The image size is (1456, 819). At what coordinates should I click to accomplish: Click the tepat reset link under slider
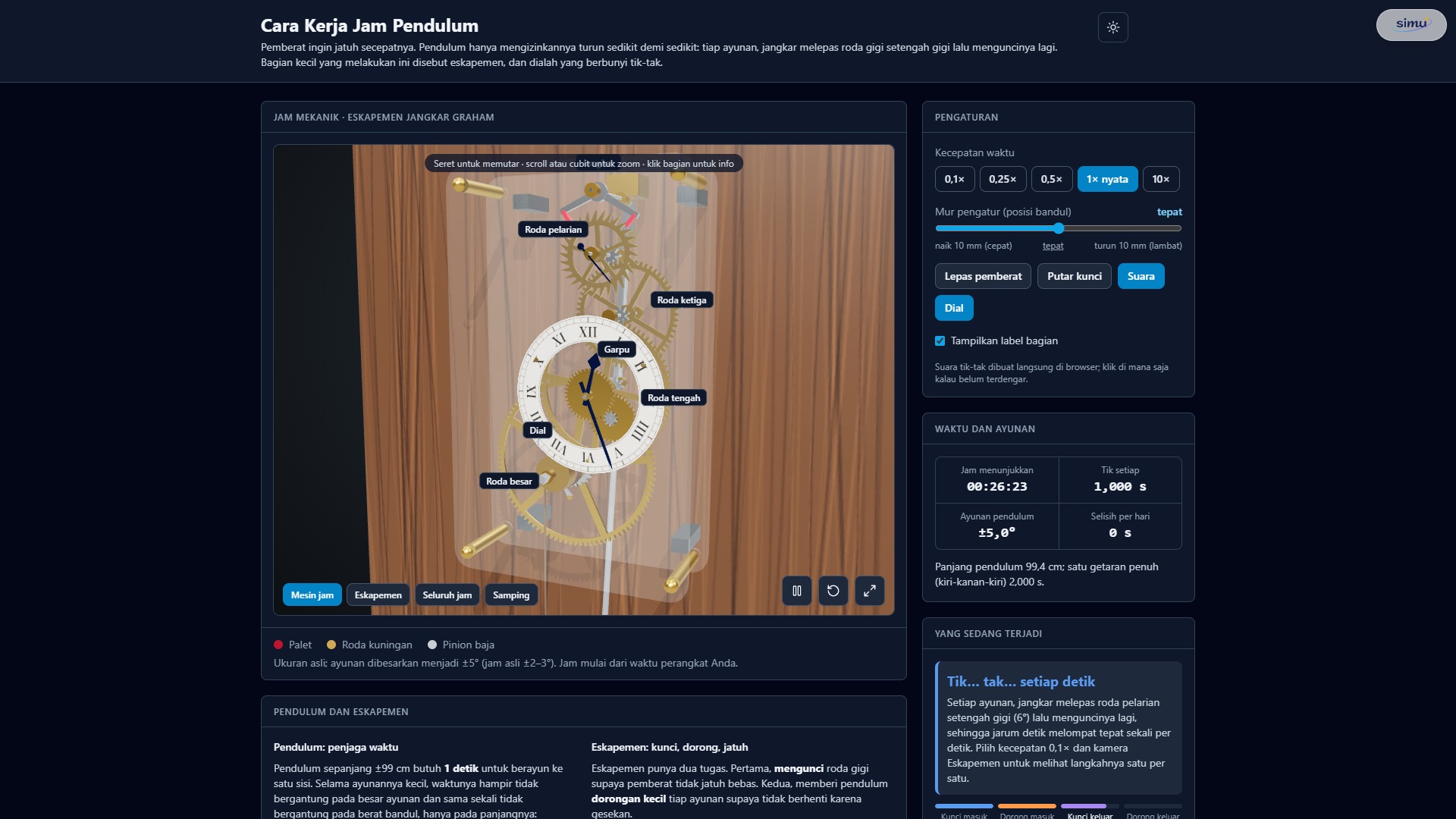tap(1053, 246)
